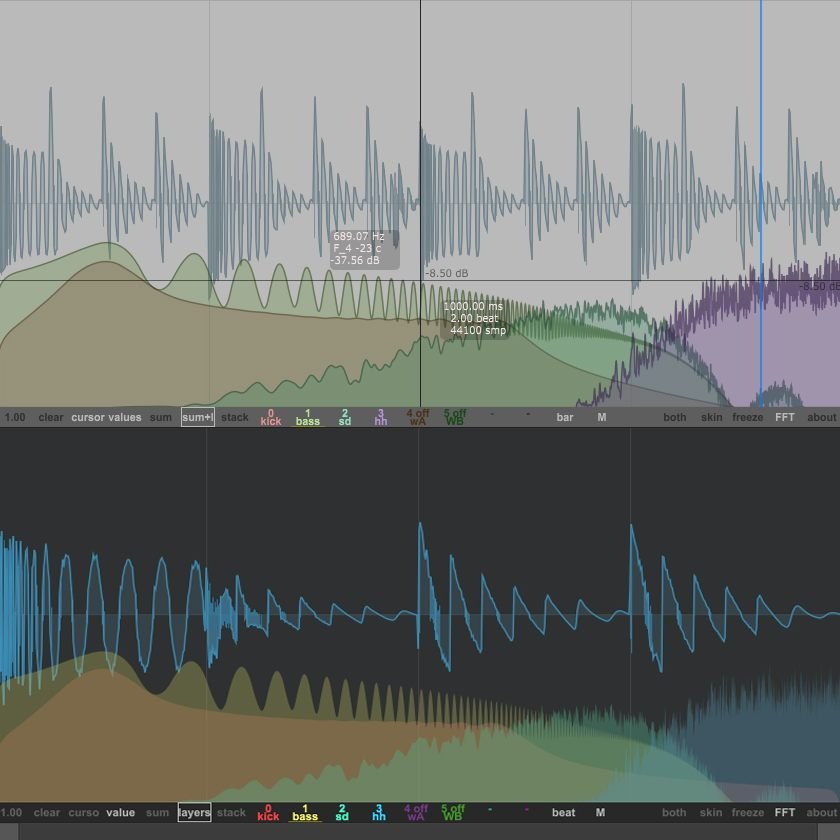Select 'stack' mode in upper analyzer
This screenshot has height=840, width=840.
(x=235, y=417)
